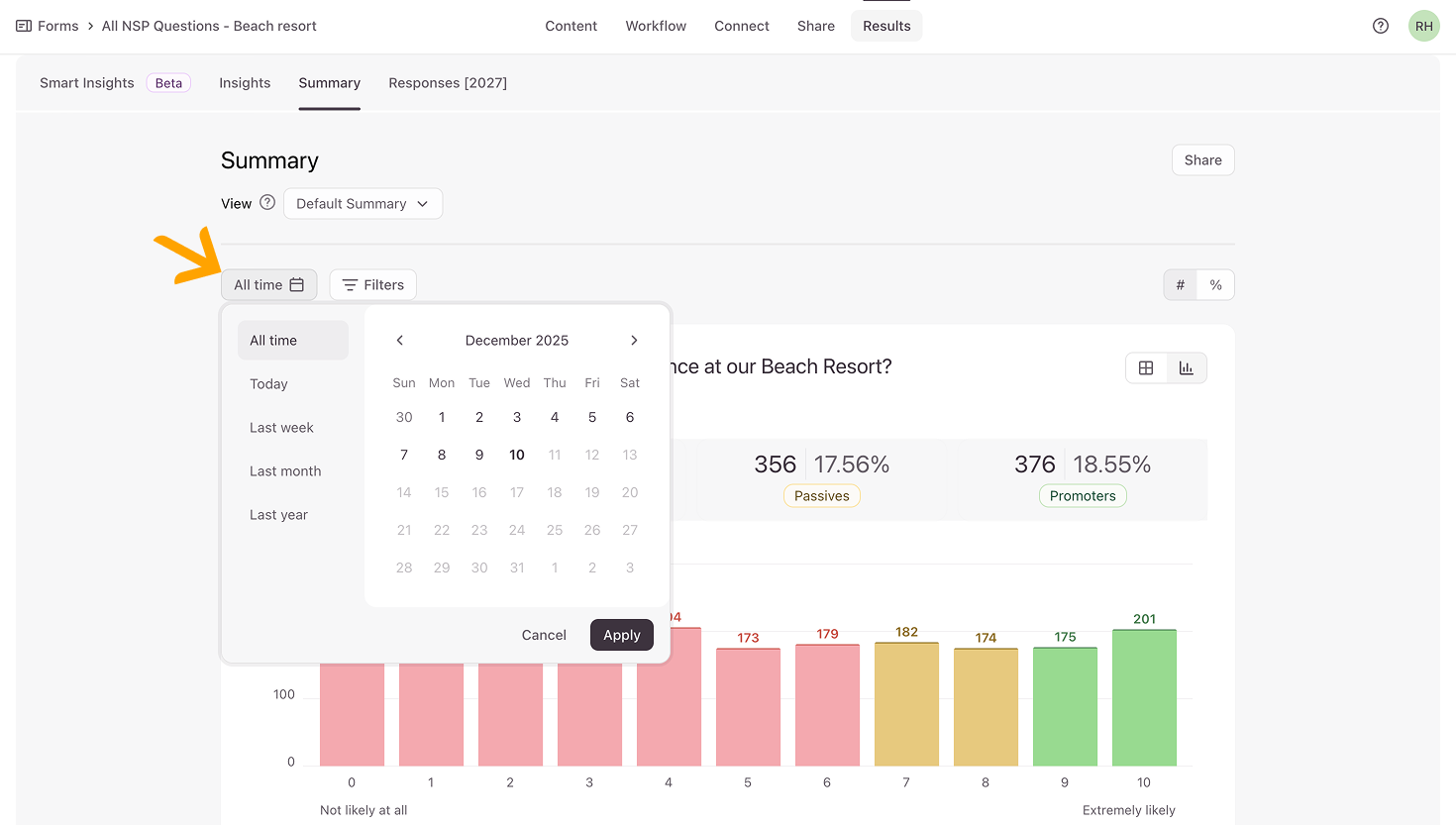Toggle results to count (#) display
The image size is (1456, 825).
pyautogui.click(x=1180, y=285)
